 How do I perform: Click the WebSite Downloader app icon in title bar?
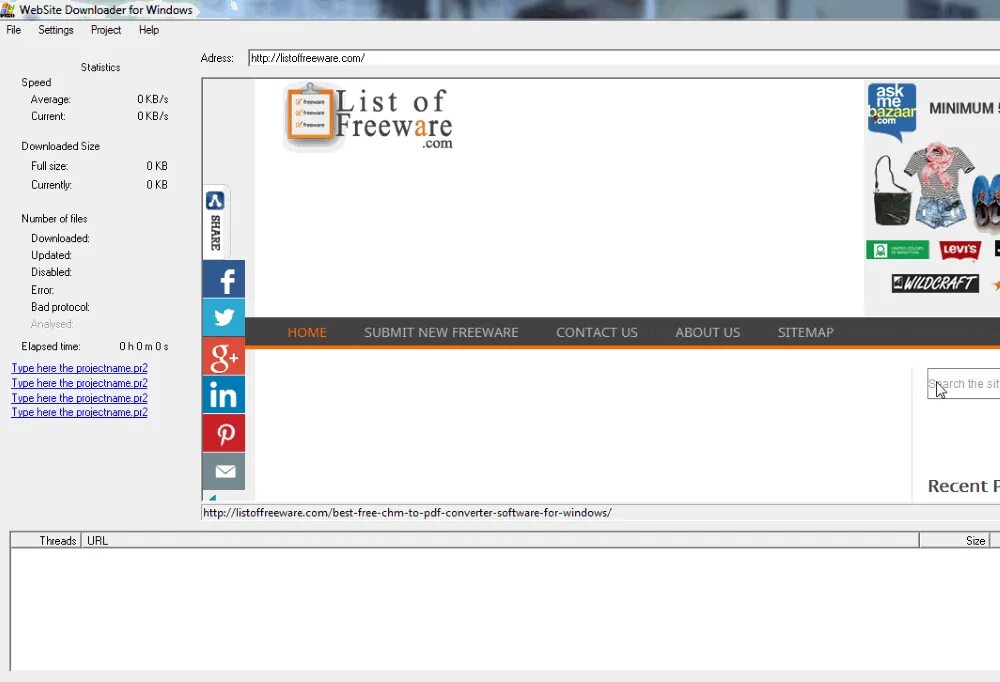(x=8, y=10)
